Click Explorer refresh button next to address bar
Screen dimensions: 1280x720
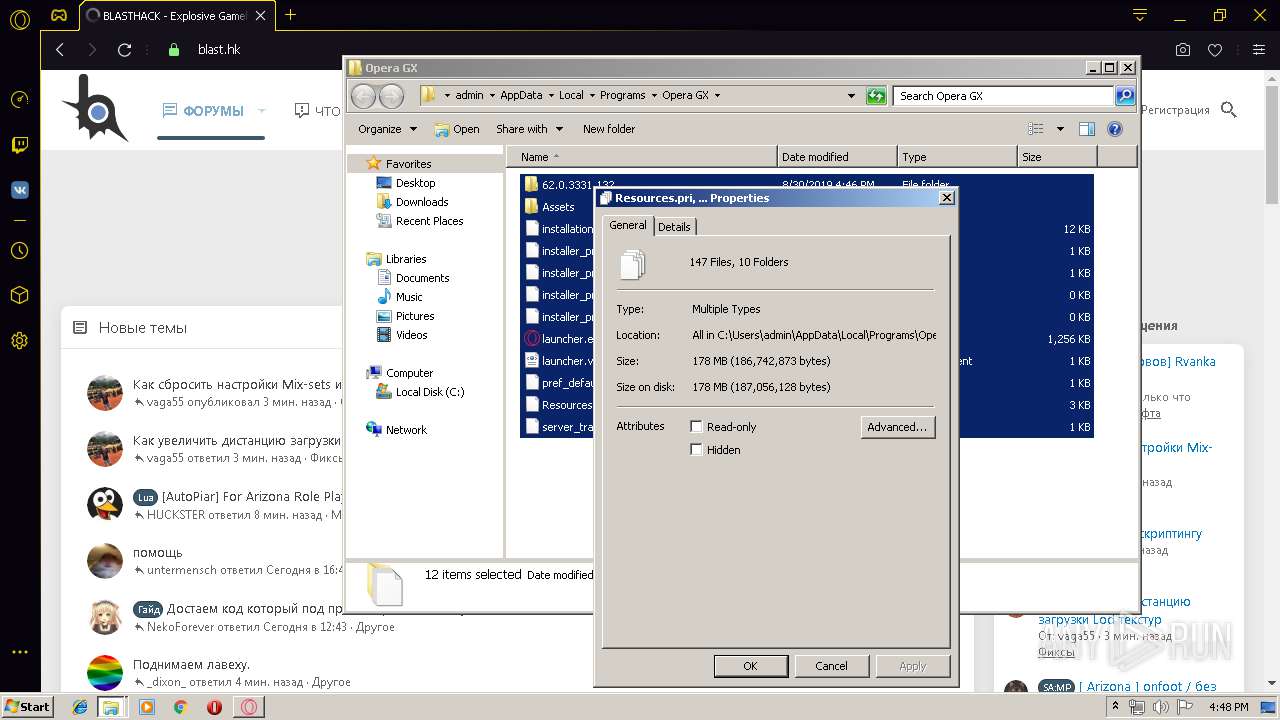click(876, 96)
